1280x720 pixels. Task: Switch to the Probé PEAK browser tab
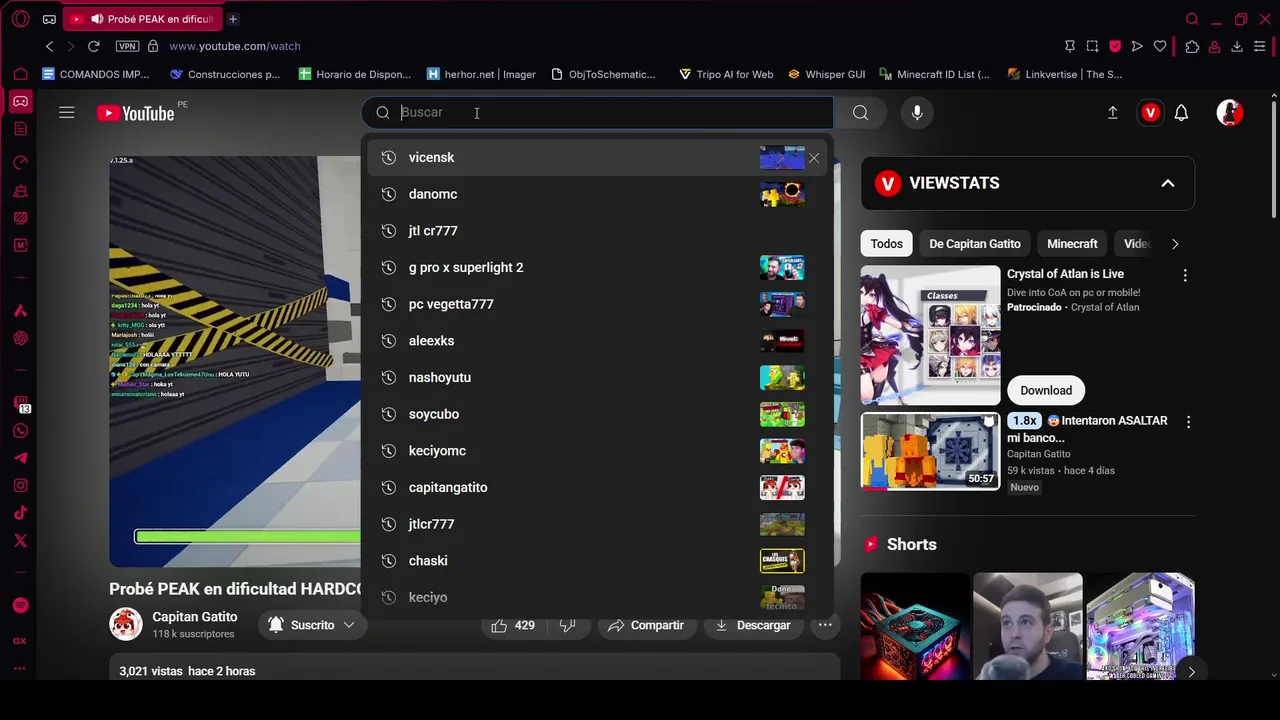point(141,19)
